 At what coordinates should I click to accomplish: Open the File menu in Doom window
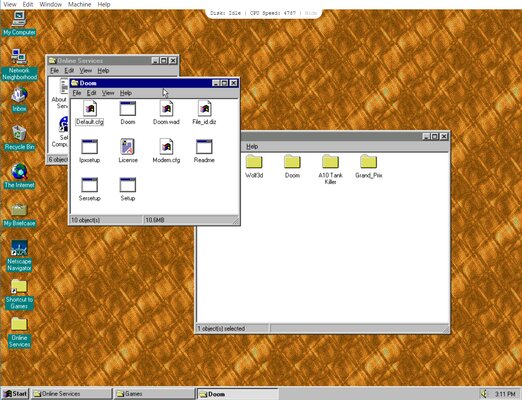click(77, 93)
